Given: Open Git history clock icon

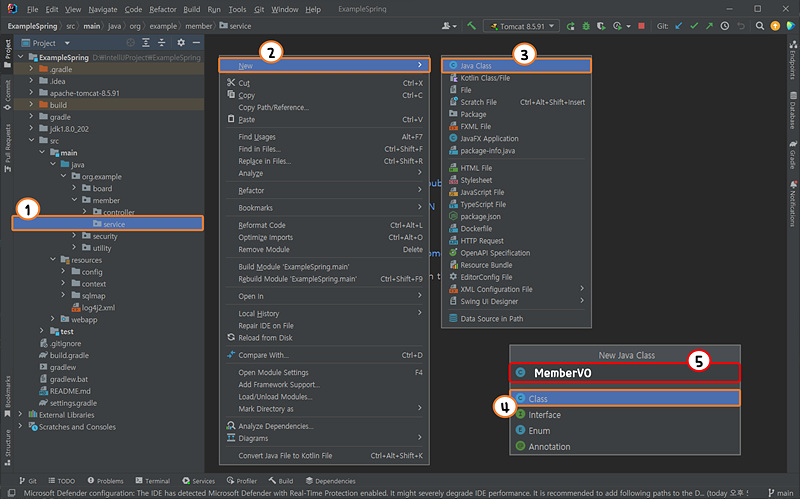Looking at the screenshot, I should [x=724, y=26].
